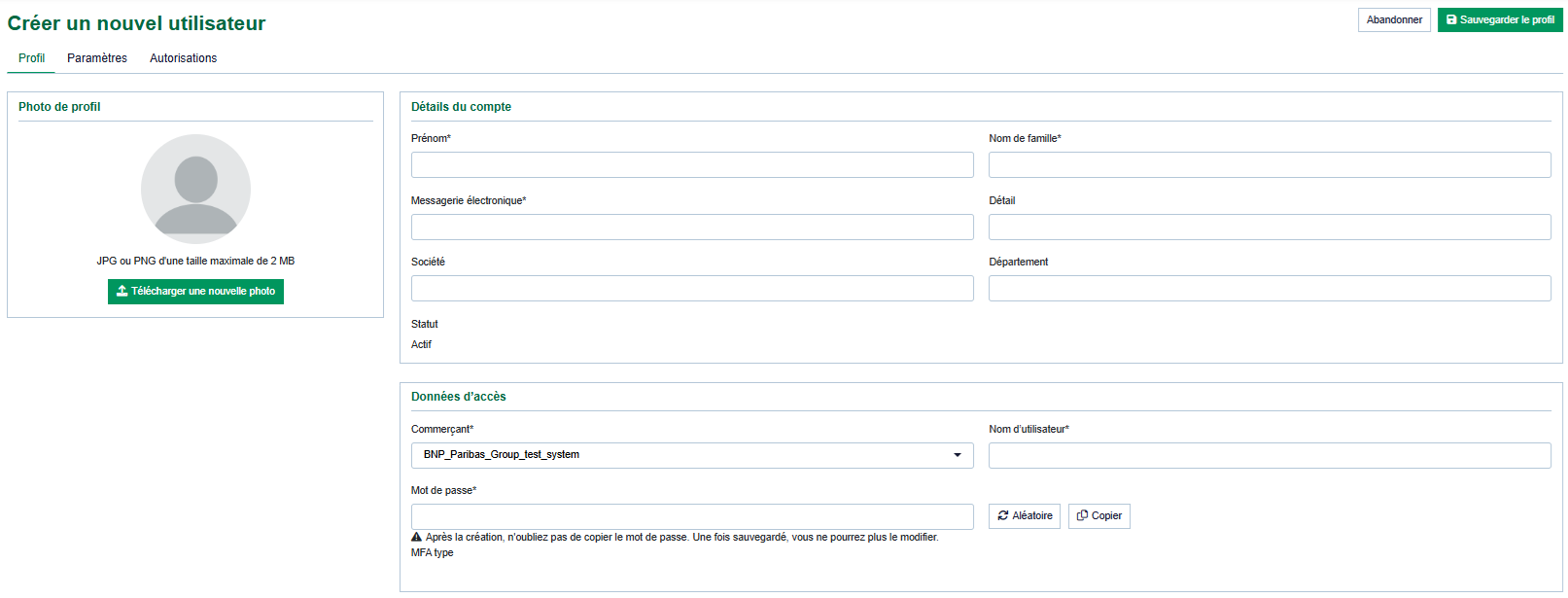
Task: Click into the Nom de famille field
Action: (1269, 164)
